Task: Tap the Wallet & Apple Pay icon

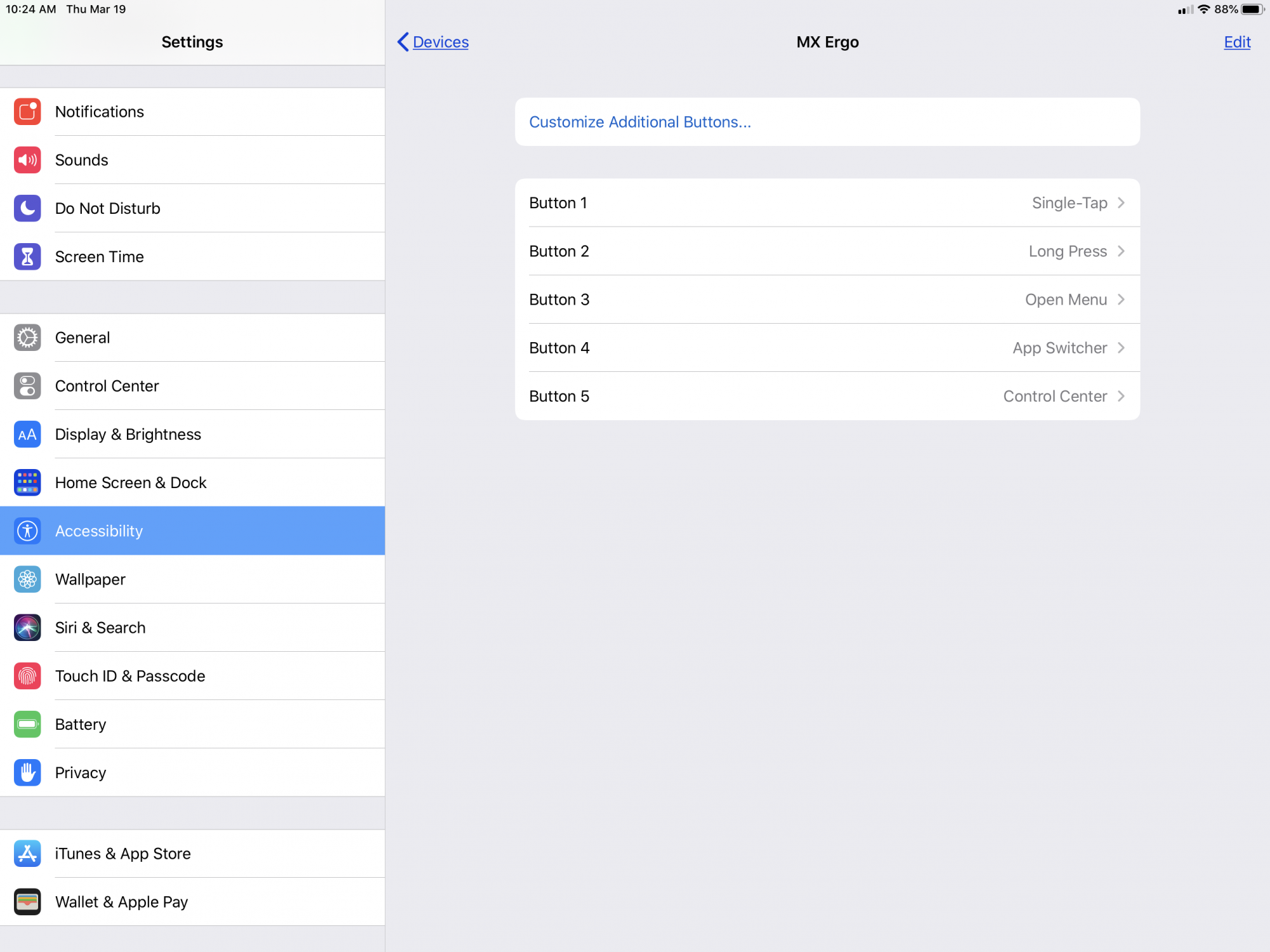Action: (27, 902)
